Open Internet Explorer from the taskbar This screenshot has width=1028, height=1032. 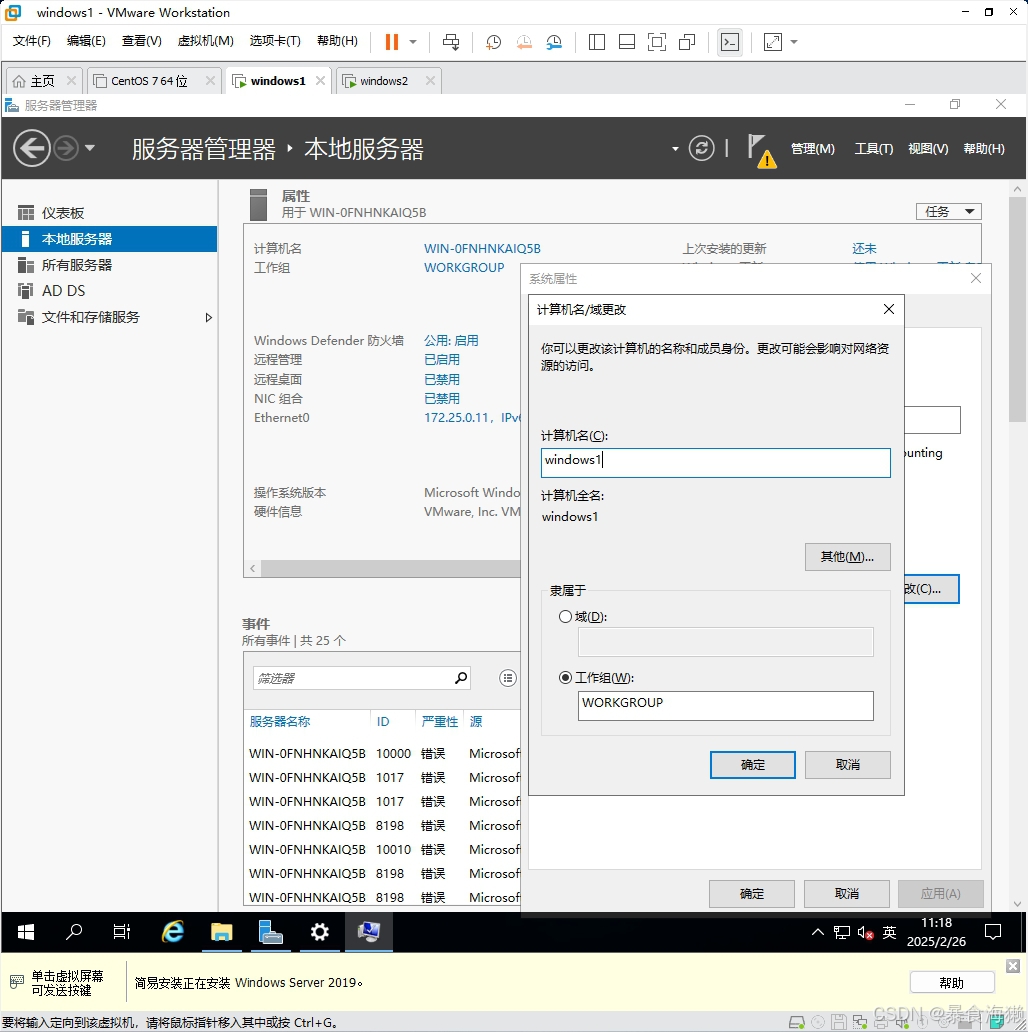(x=173, y=932)
